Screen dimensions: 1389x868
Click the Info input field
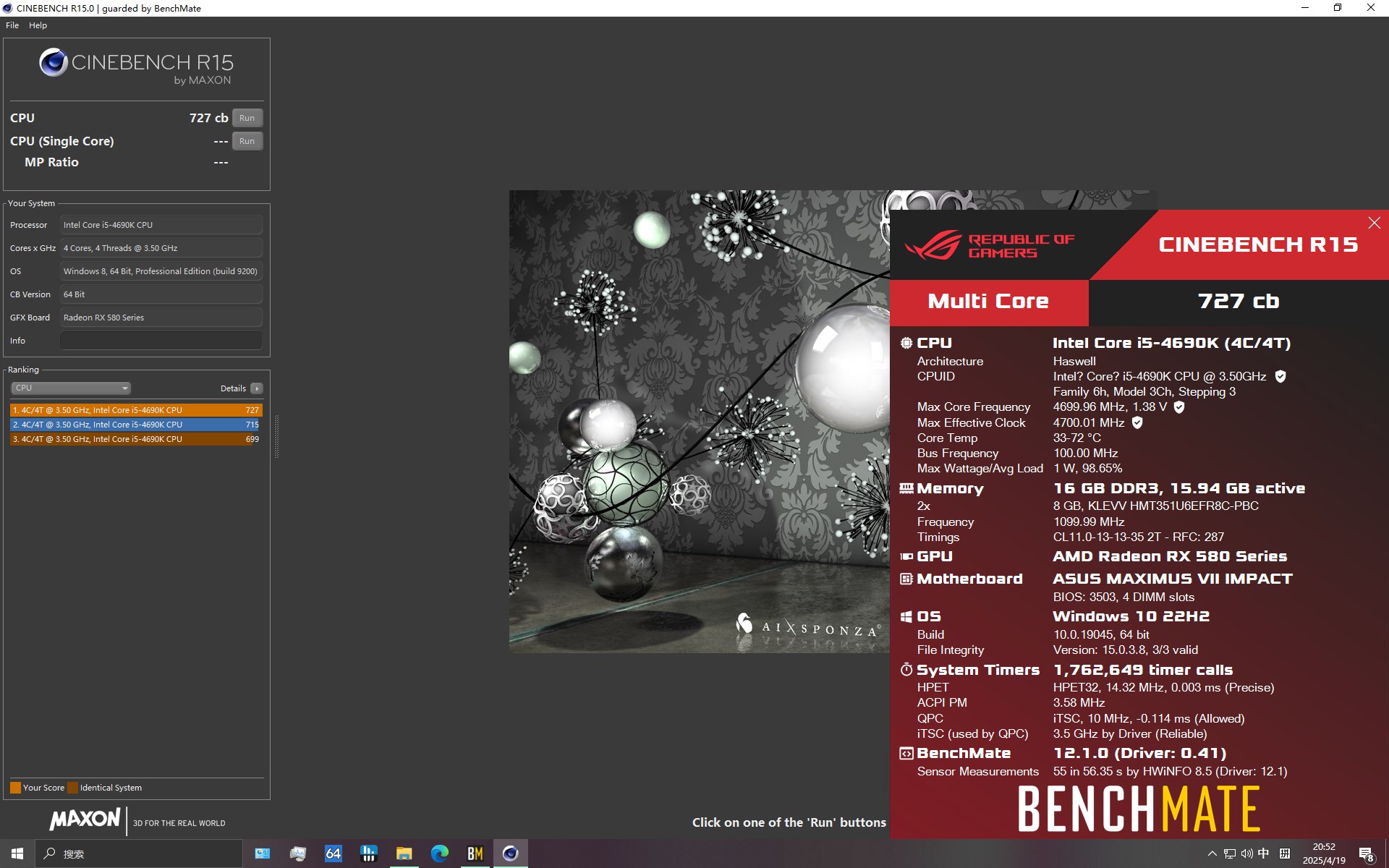coord(161,341)
